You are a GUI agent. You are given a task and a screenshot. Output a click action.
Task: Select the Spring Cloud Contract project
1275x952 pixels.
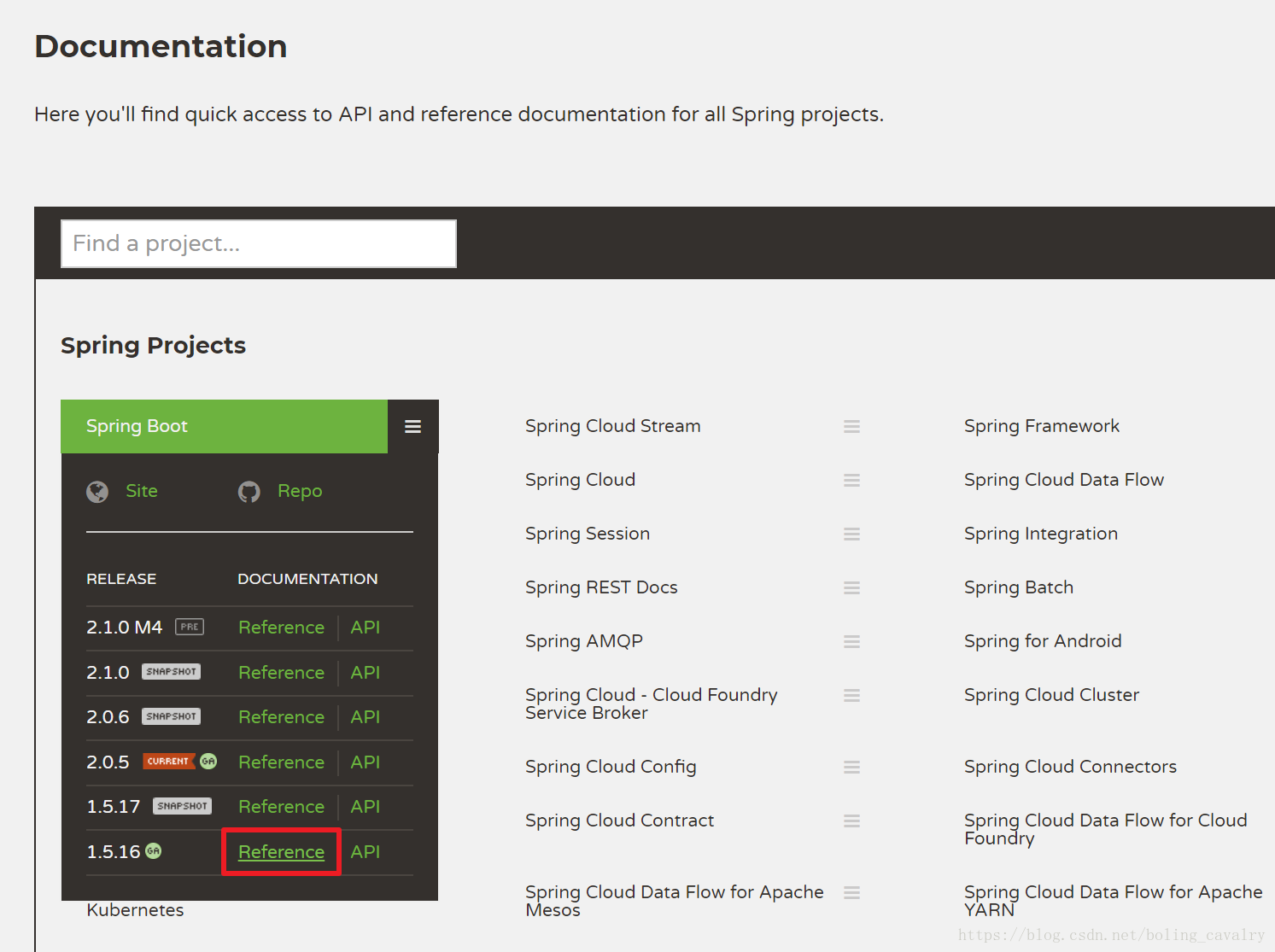(620, 821)
